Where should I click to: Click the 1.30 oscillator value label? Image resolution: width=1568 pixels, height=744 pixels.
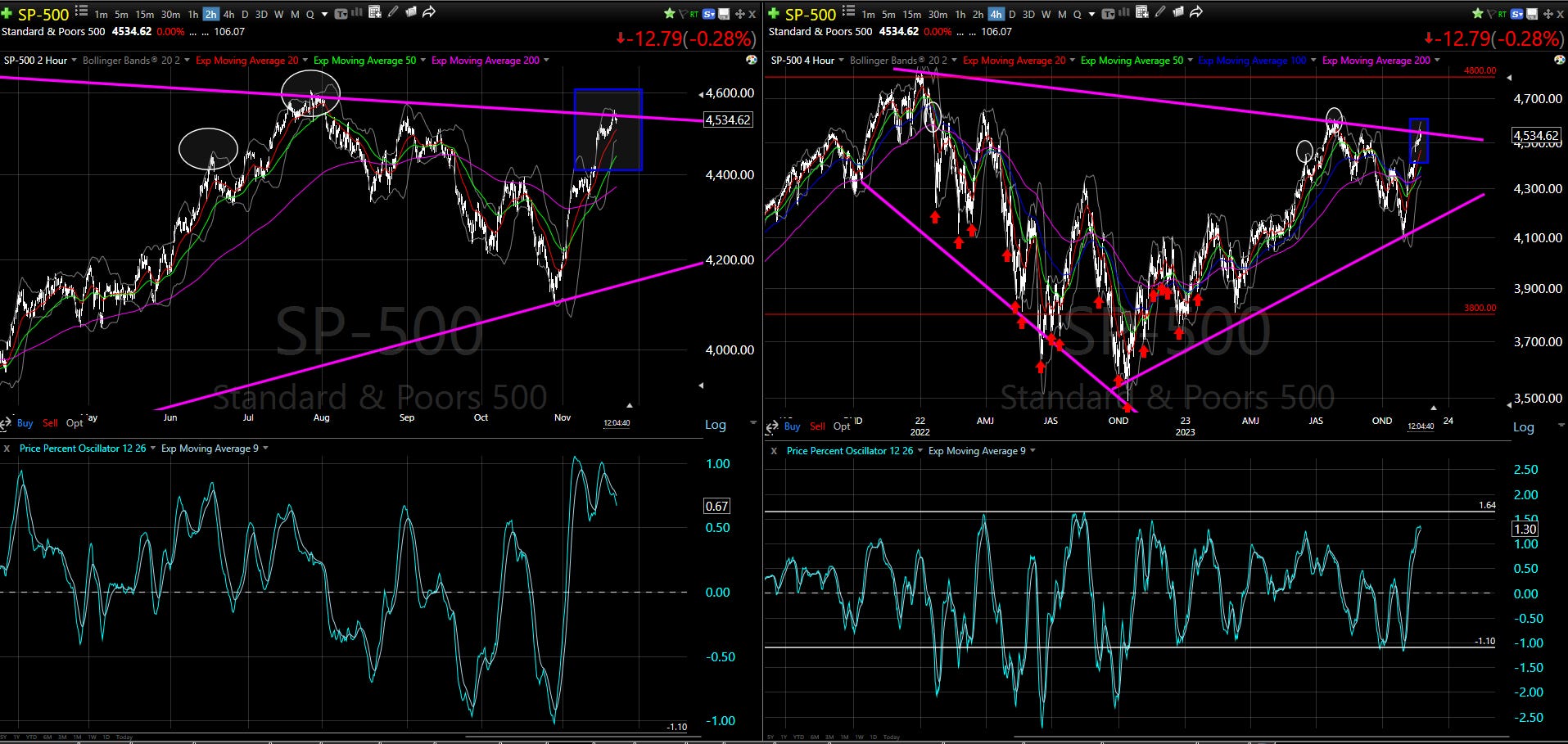tap(1525, 530)
